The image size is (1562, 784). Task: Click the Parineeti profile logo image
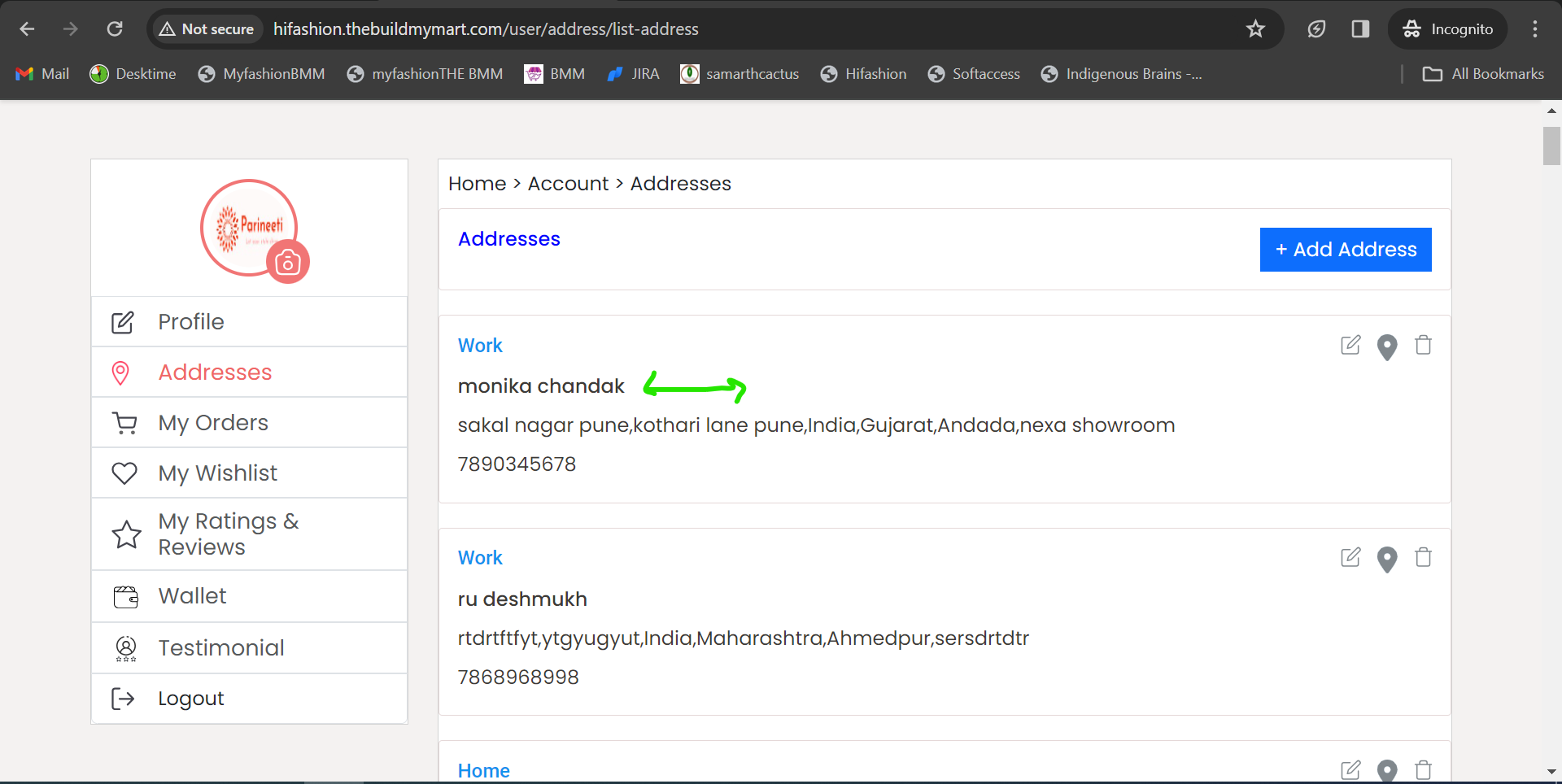pos(249,228)
